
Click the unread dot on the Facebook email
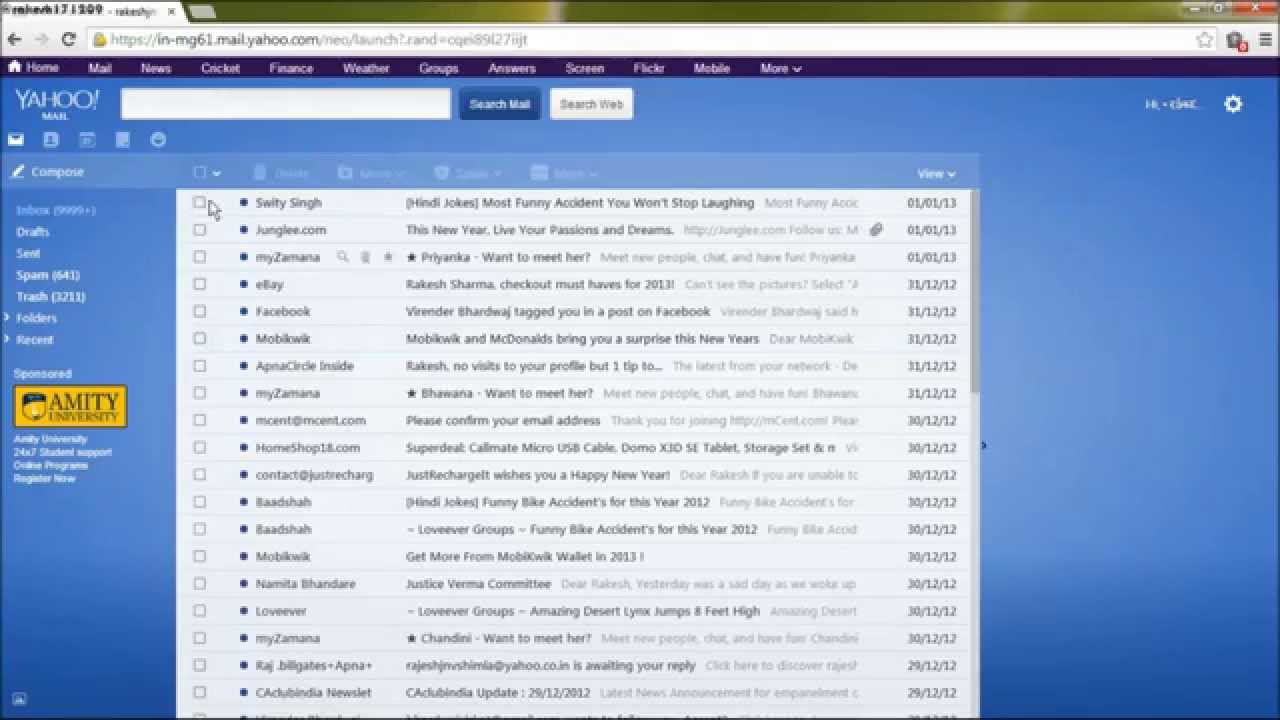(243, 311)
